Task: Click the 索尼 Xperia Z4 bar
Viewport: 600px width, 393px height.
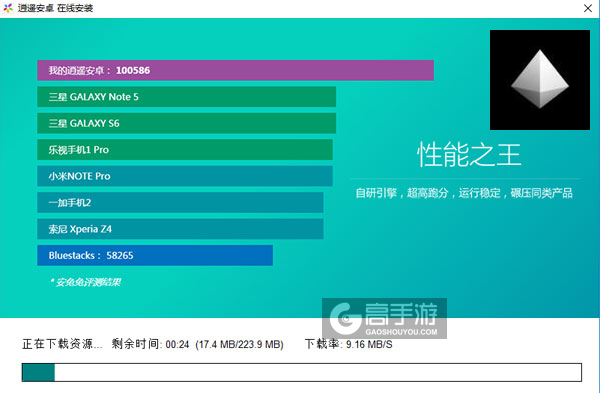Action: tap(180, 229)
